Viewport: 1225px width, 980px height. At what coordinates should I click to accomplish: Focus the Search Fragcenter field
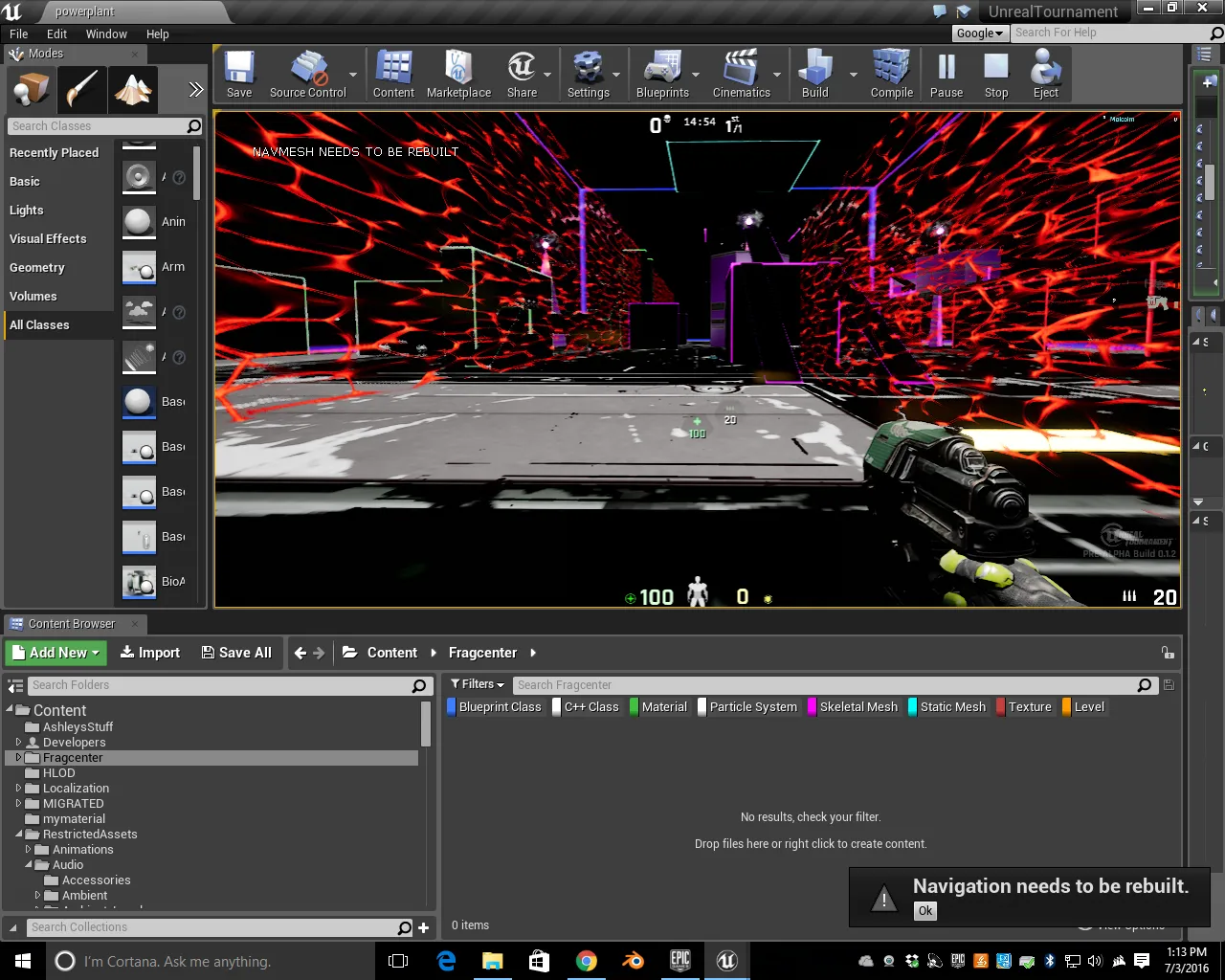(834, 685)
